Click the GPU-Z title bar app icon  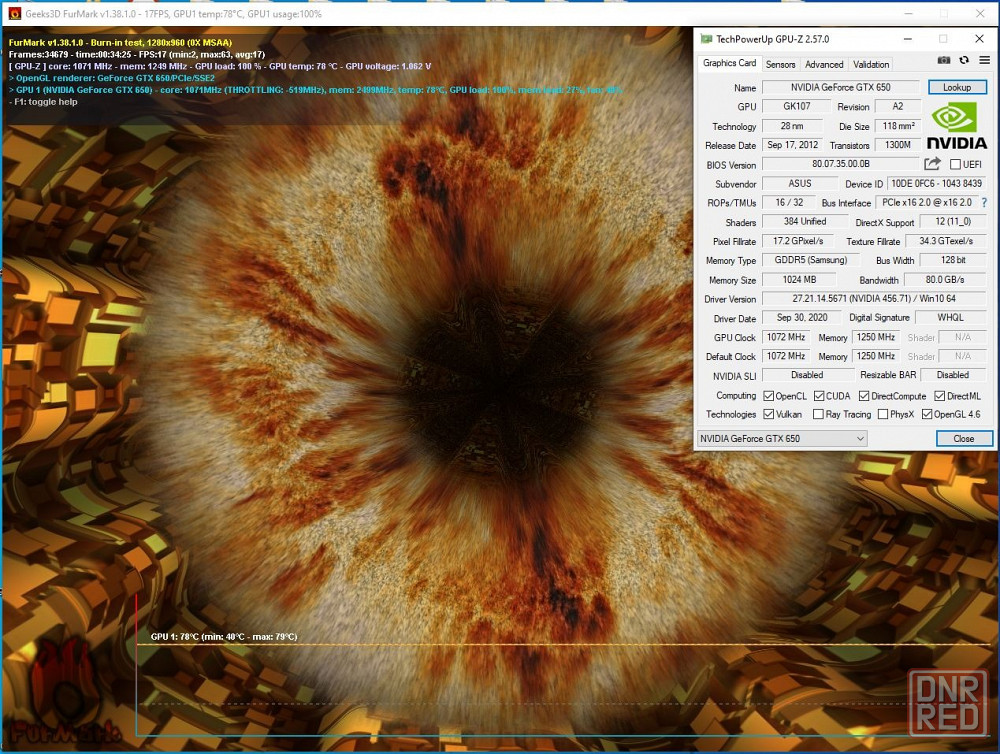[707, 39]
